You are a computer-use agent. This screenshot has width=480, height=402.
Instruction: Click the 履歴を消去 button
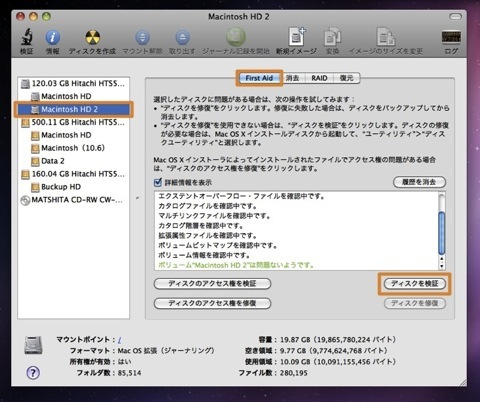click(x=419, y=182)
